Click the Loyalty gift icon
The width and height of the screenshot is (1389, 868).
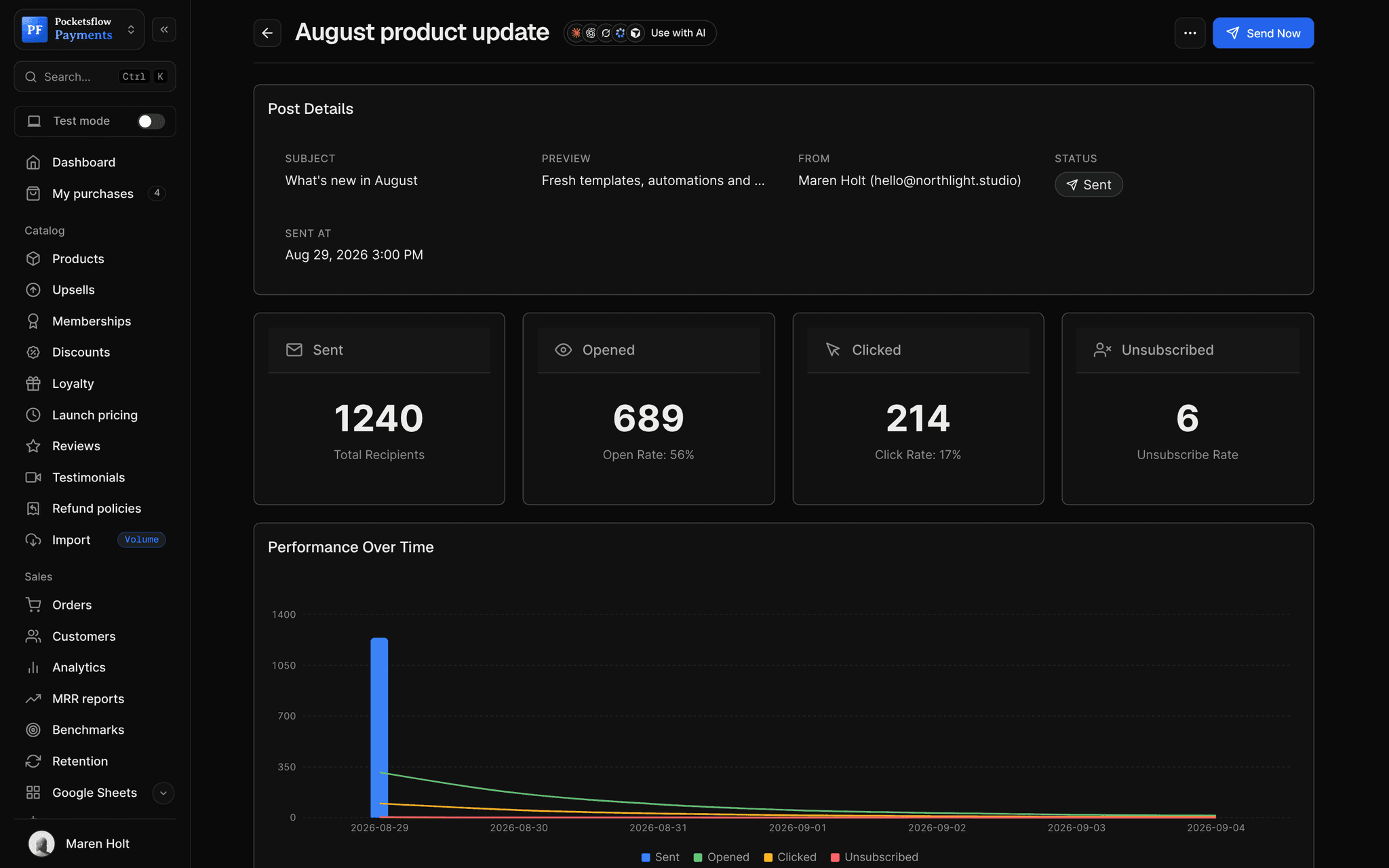33,383
